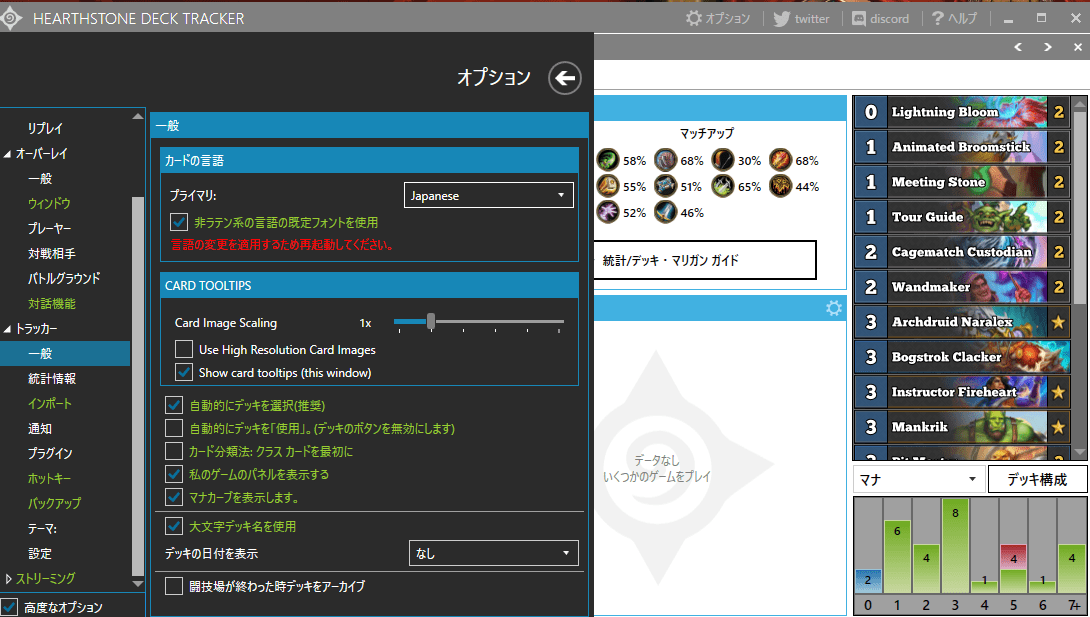Open the デッキの日付を表示 dropdown
The image size is (1090, 617).
click(494, 553)
